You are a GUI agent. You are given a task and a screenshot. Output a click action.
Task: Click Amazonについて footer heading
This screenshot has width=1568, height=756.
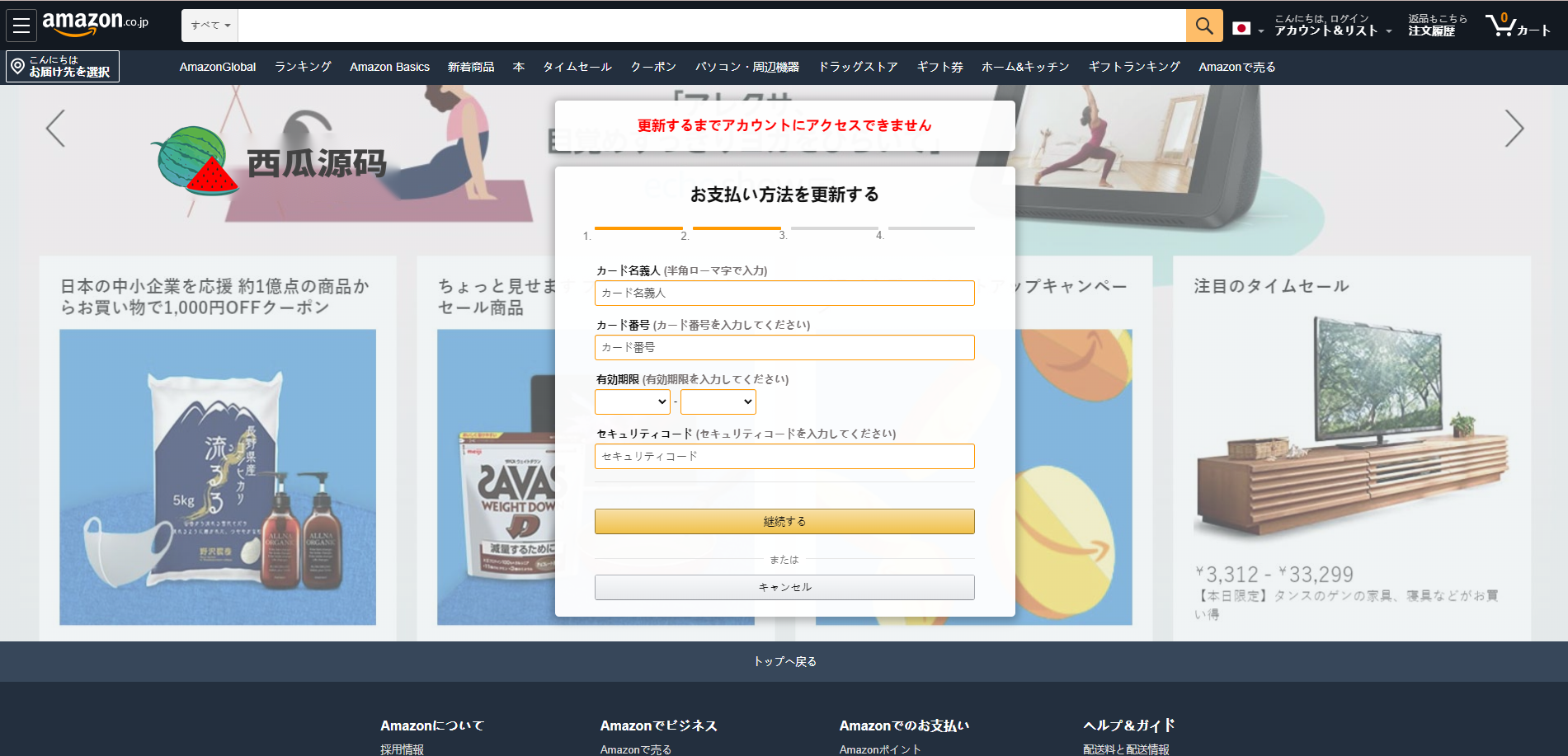(x=432, y=725)
